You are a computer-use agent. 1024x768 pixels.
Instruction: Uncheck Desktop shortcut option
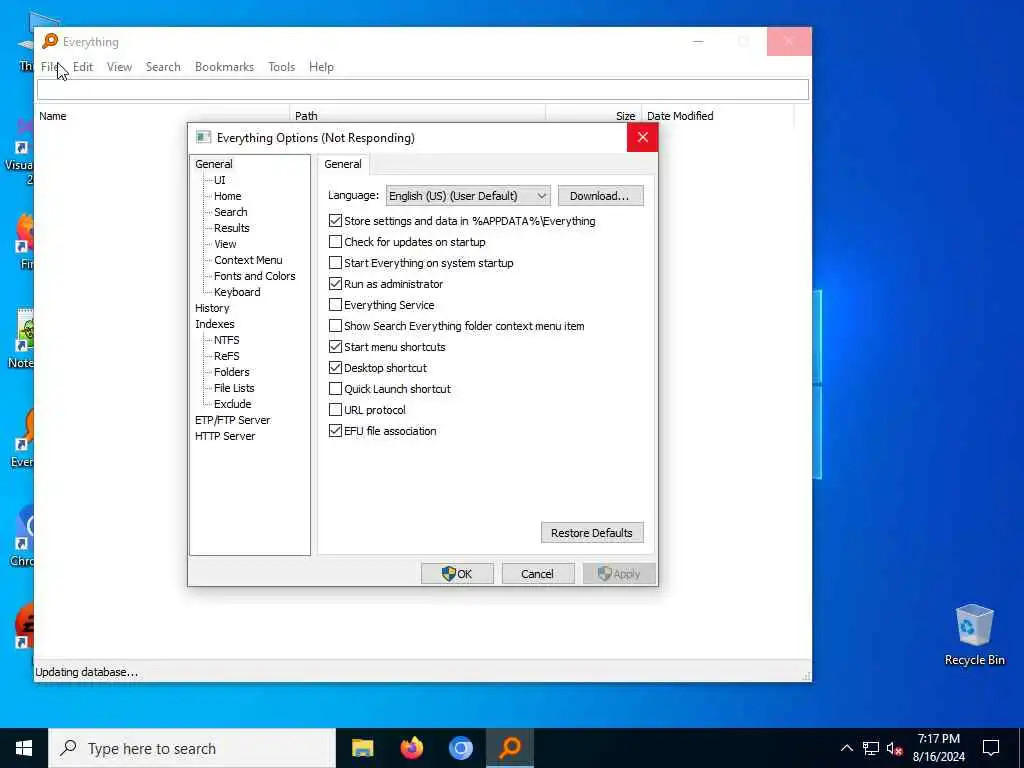click(335, 368)
